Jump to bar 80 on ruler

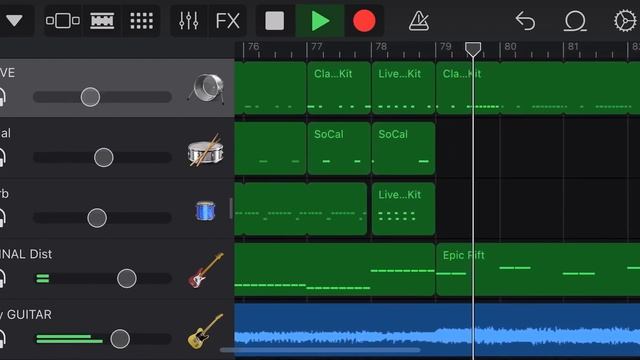tap(510, 47)
